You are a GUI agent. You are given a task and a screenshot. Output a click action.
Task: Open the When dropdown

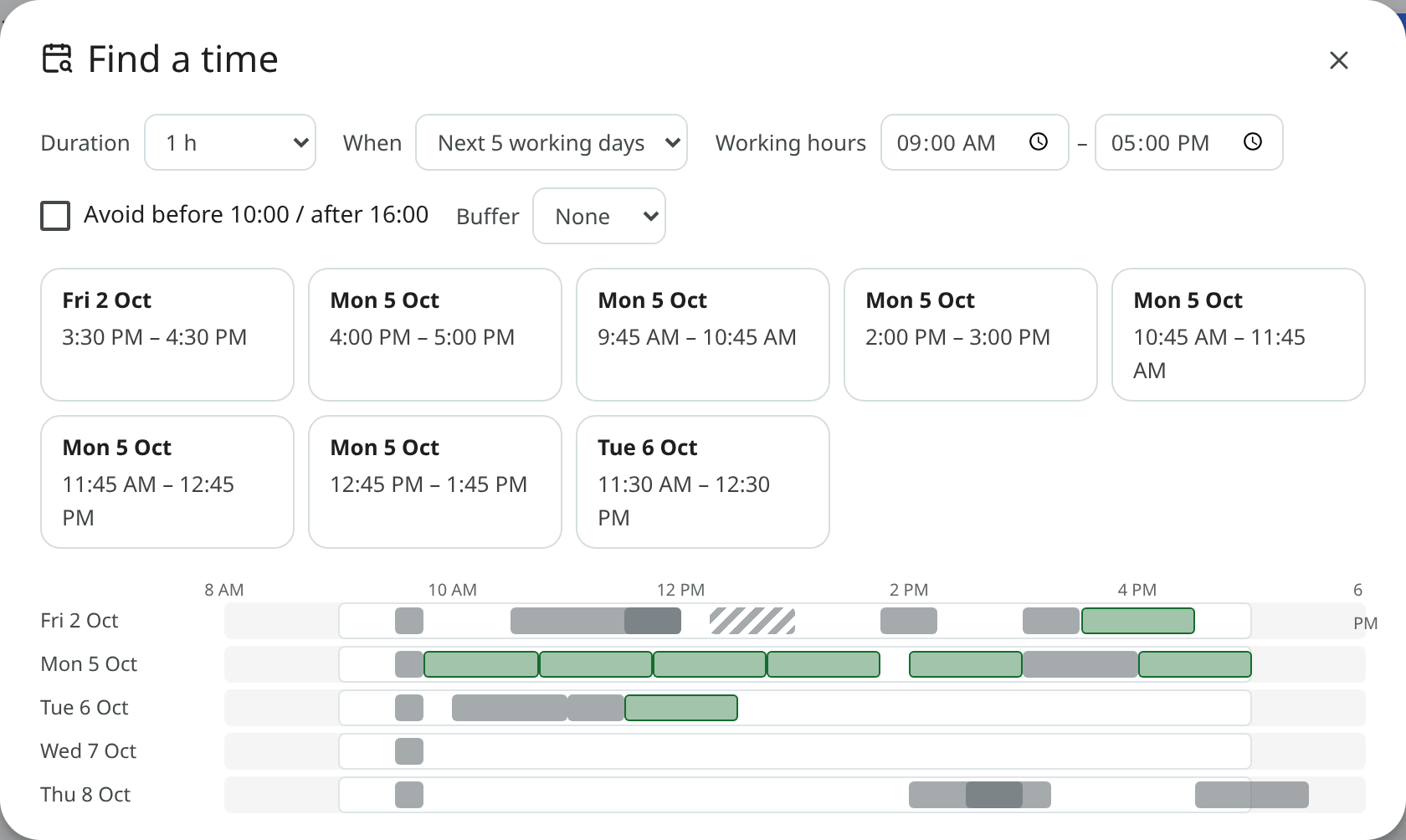552,142
